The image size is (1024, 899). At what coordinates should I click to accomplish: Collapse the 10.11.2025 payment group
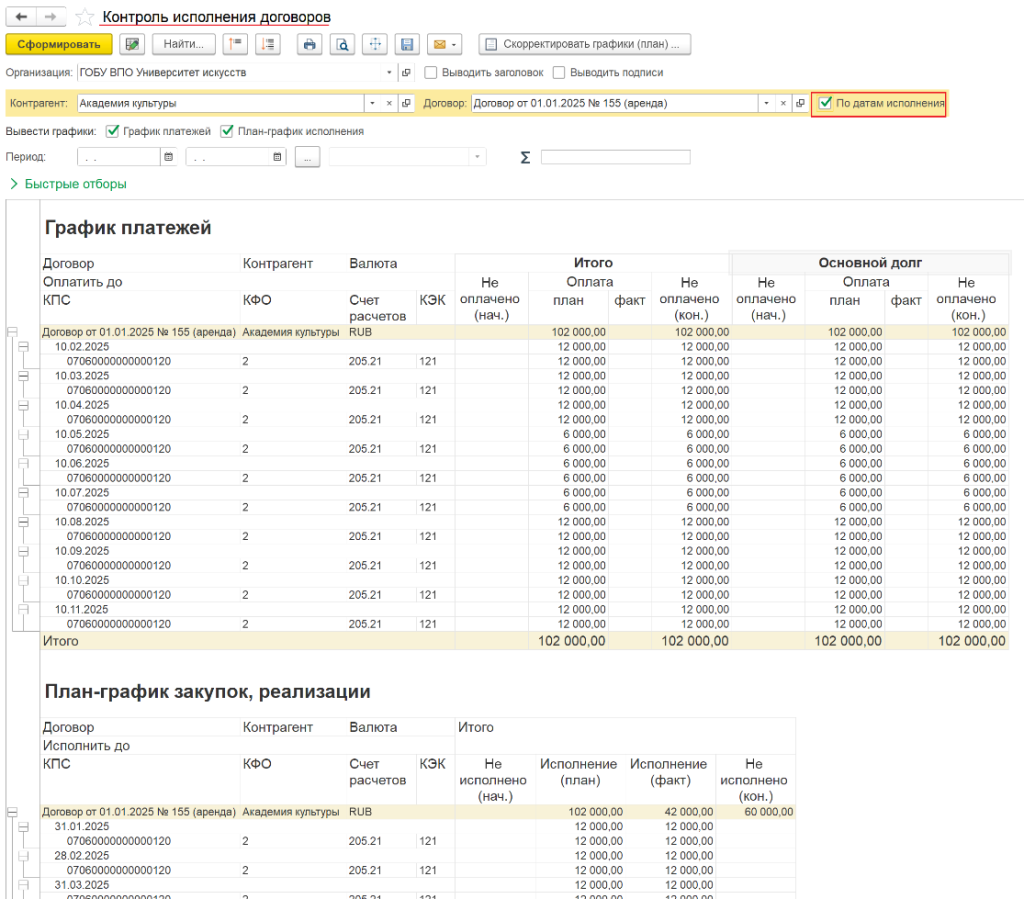[x=24, y=610]
